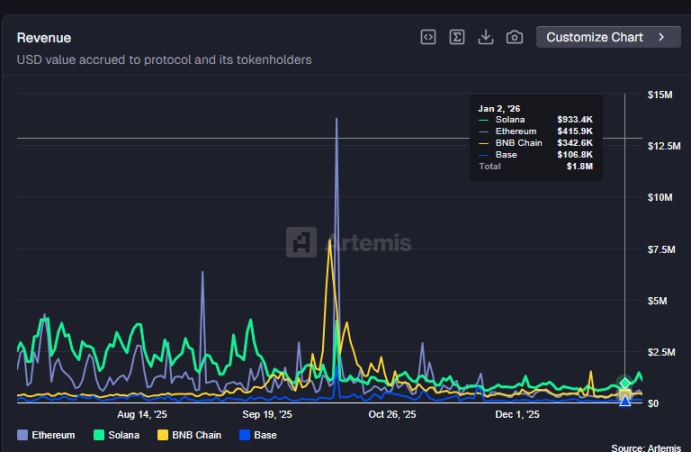Click the Revenue chart title

click(44, 38)
